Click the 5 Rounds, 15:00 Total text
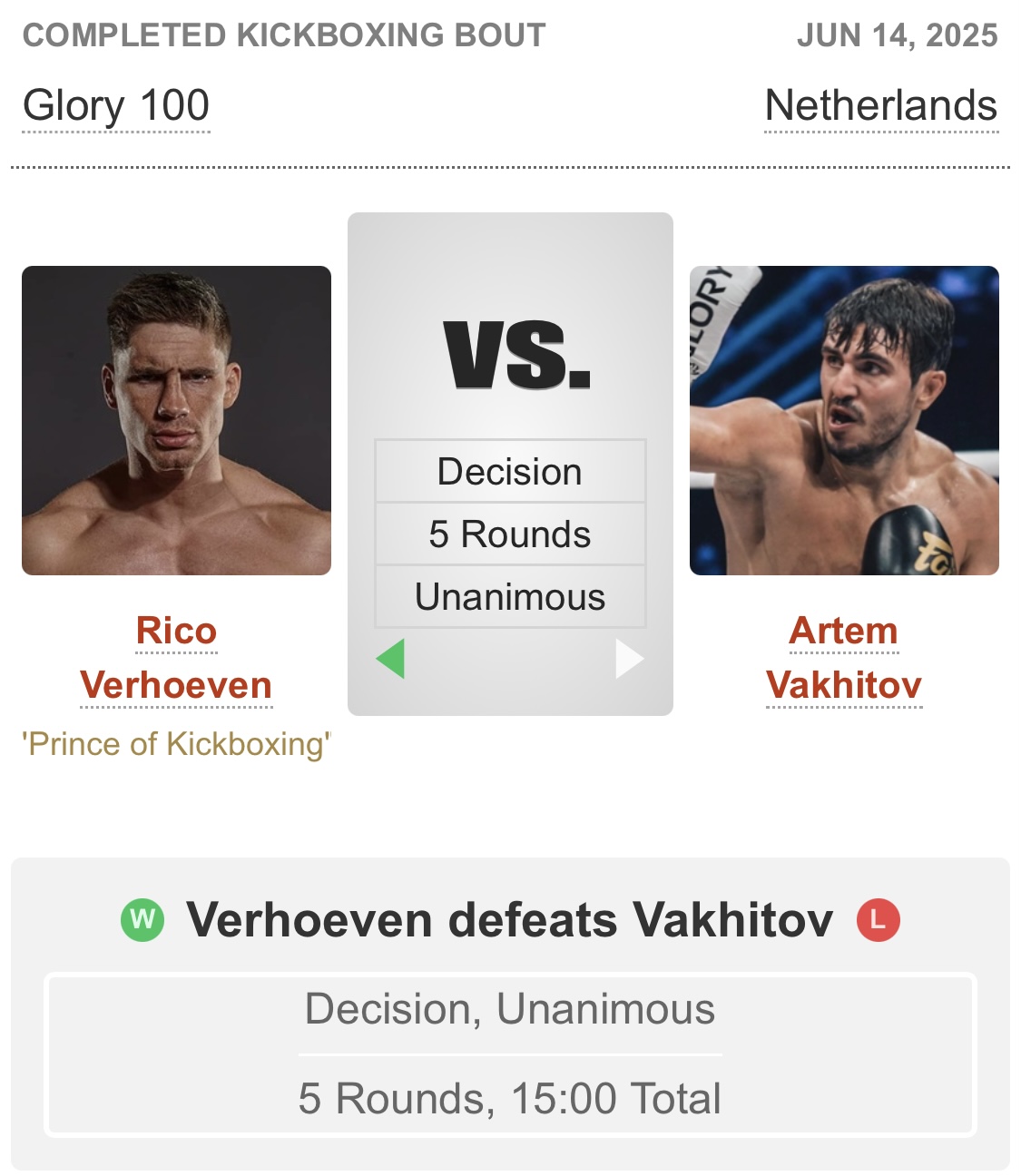Viewport: 1021px width, 1176px height. [510, 1098]
